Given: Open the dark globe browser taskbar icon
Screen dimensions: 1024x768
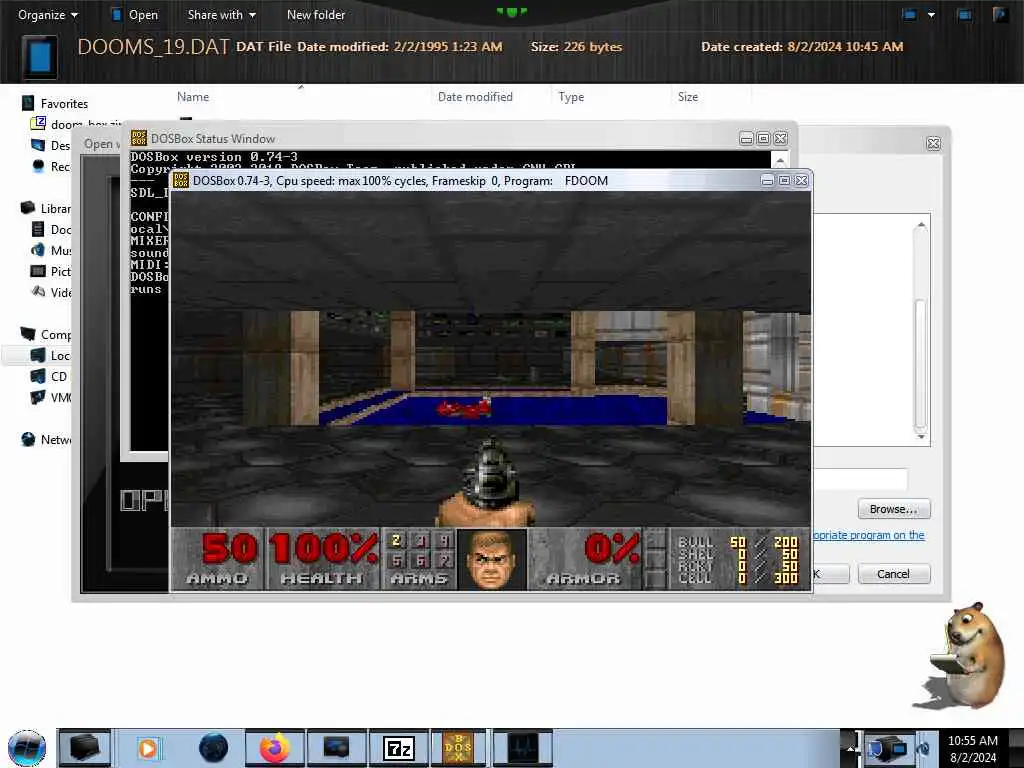Looking at the screenshot, I should pyautogui.click(x=214, y=748).
